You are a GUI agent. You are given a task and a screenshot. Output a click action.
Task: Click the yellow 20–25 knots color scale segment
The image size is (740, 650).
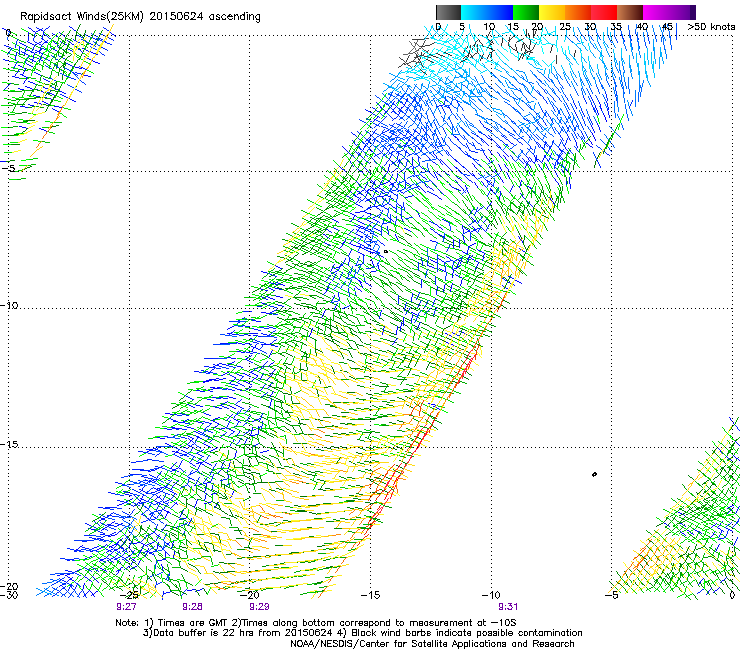[x=552, y=12]
